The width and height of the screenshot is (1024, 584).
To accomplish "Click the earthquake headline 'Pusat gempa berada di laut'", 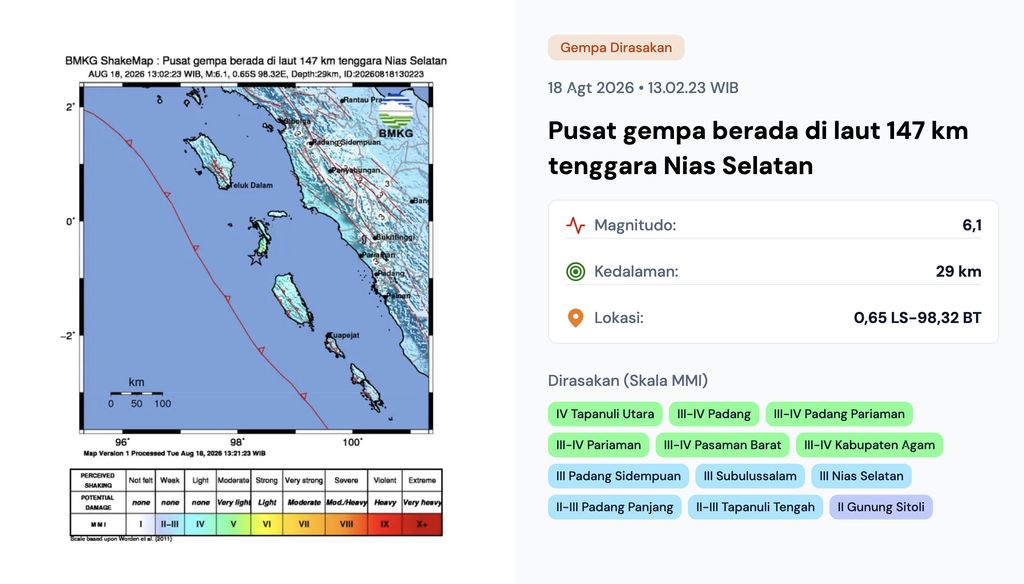I will pyautogui.click(x=758, y=148).
